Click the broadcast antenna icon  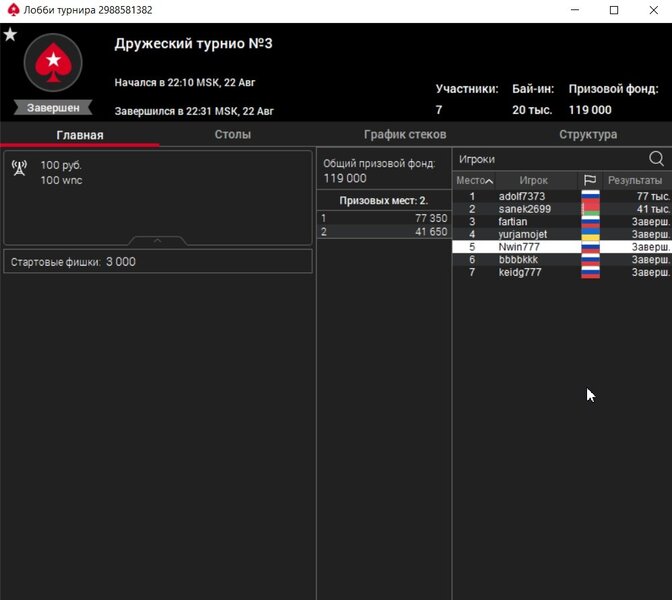pos(19,167)
